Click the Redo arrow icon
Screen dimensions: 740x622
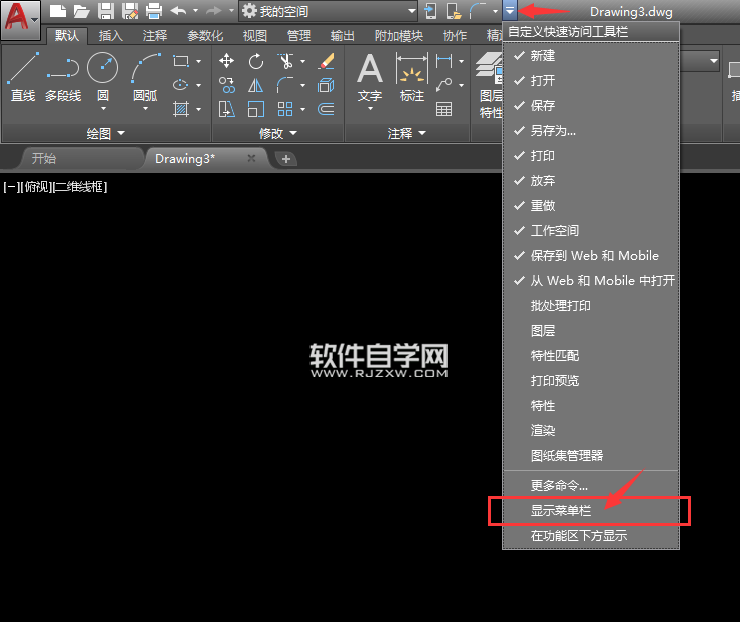point(214,10)
